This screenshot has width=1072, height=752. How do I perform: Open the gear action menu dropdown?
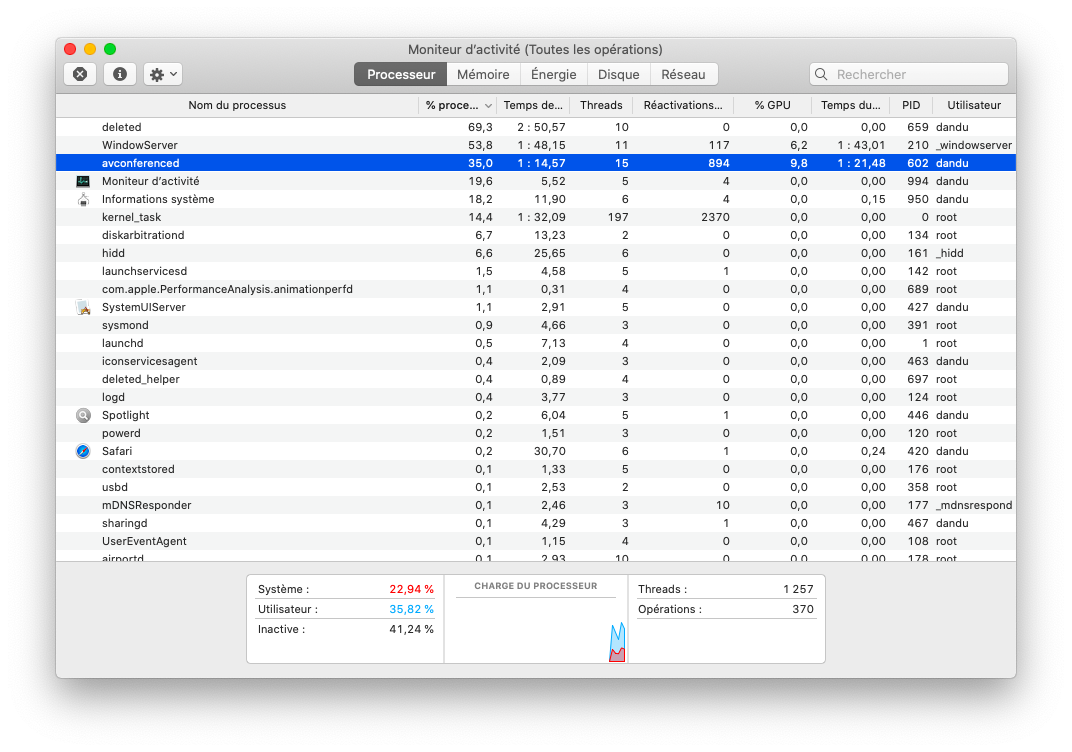click(163, 74)
